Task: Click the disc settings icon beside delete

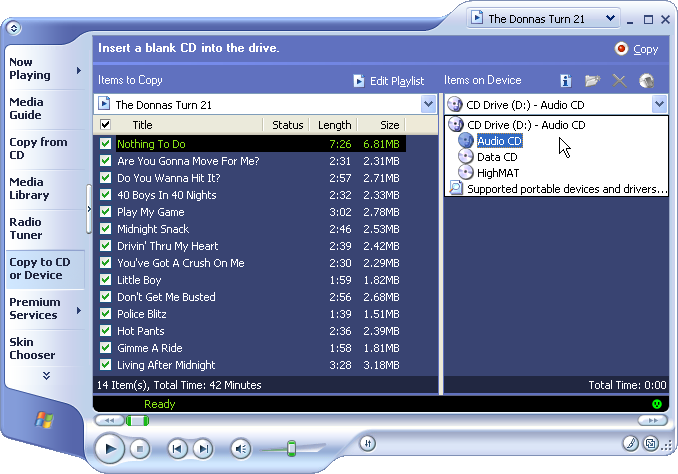Action: point(646,80)
